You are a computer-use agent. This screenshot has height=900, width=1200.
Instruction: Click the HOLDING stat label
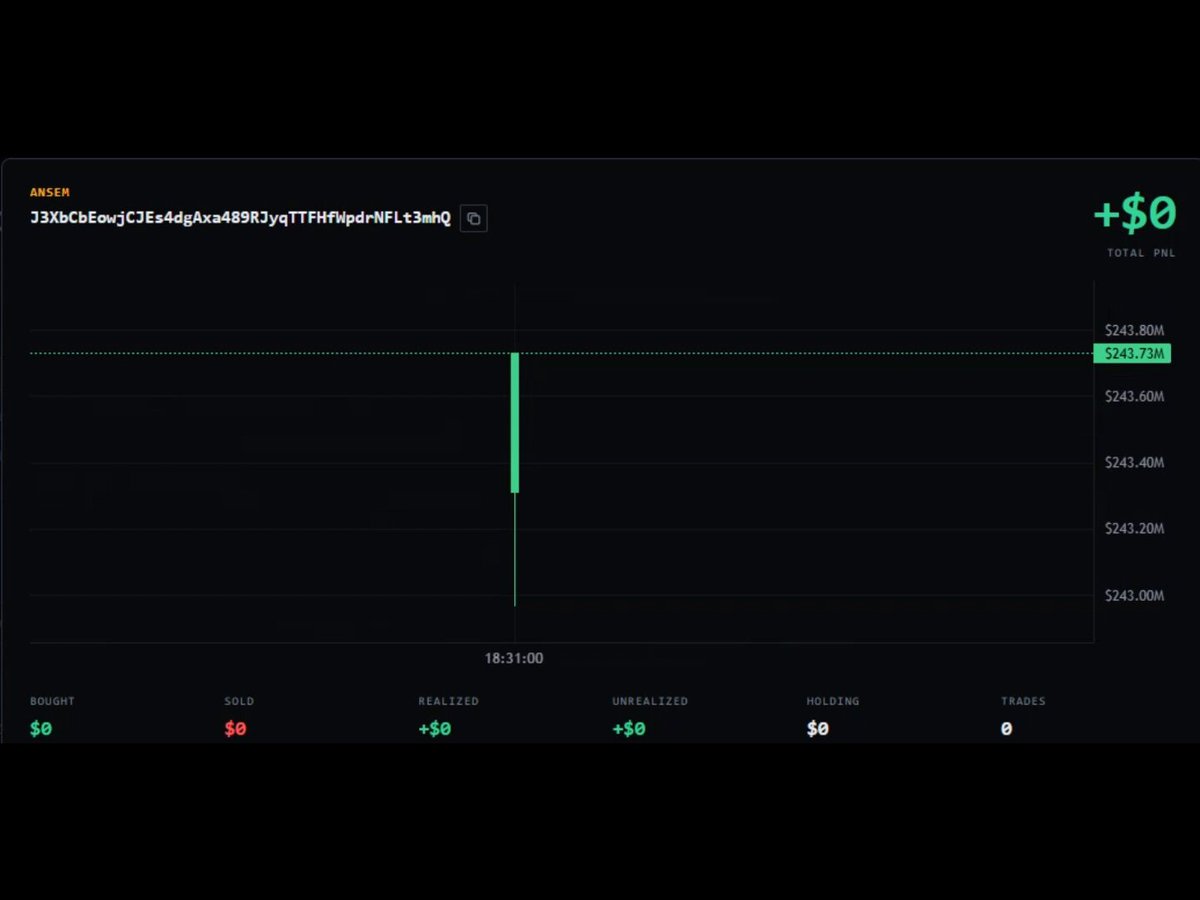(833, 701)
